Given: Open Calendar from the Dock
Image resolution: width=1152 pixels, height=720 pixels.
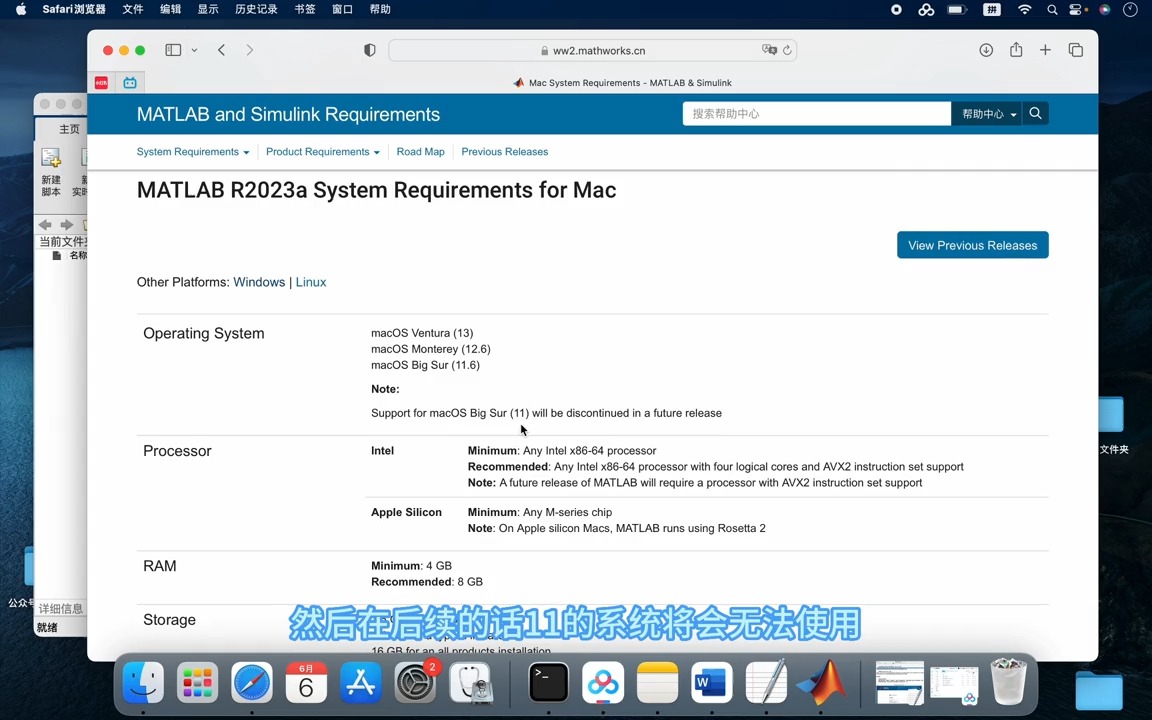Looking at the screenshot, I should coord(306,683).
